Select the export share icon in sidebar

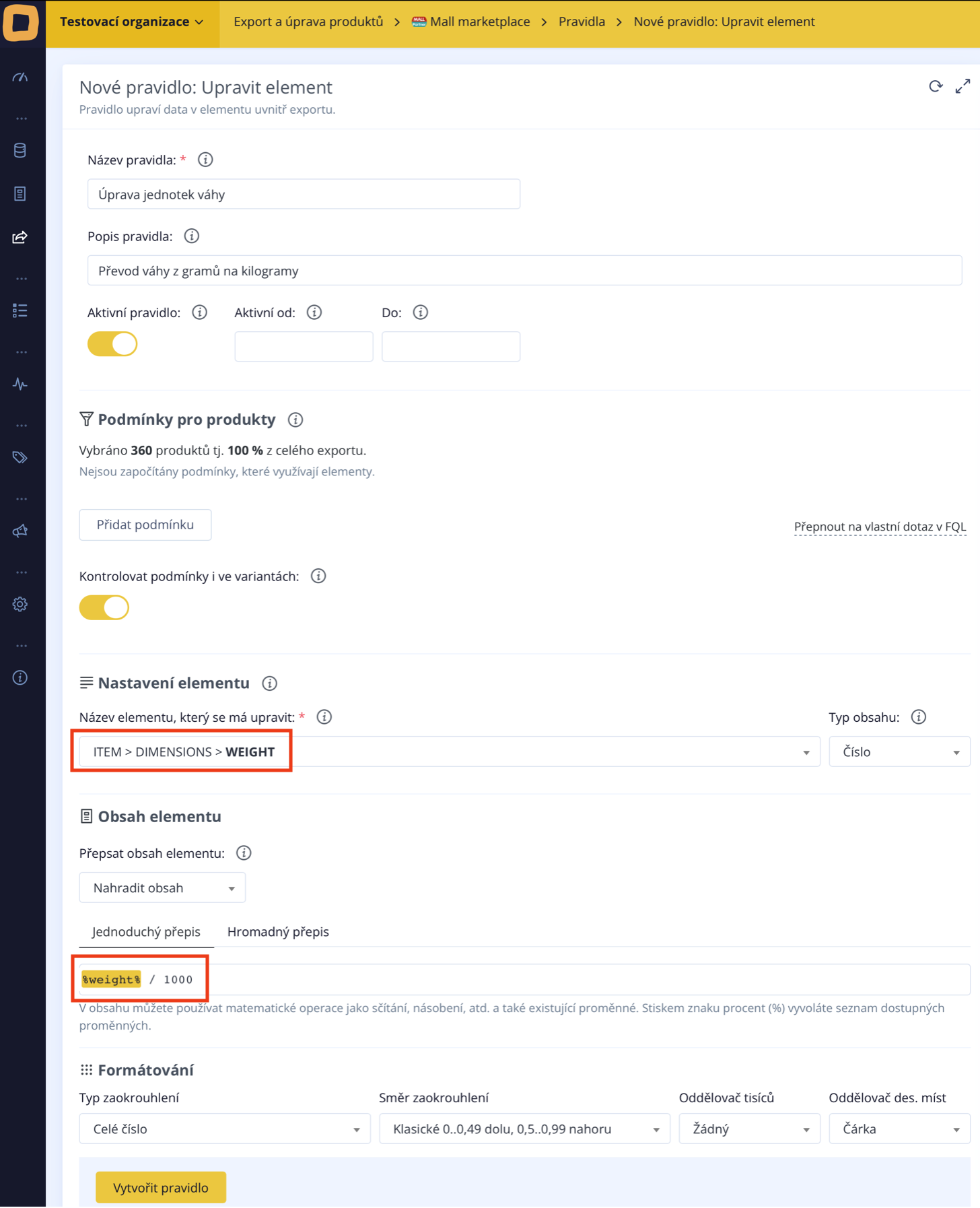pyautogui.click(x=20, y=237)
